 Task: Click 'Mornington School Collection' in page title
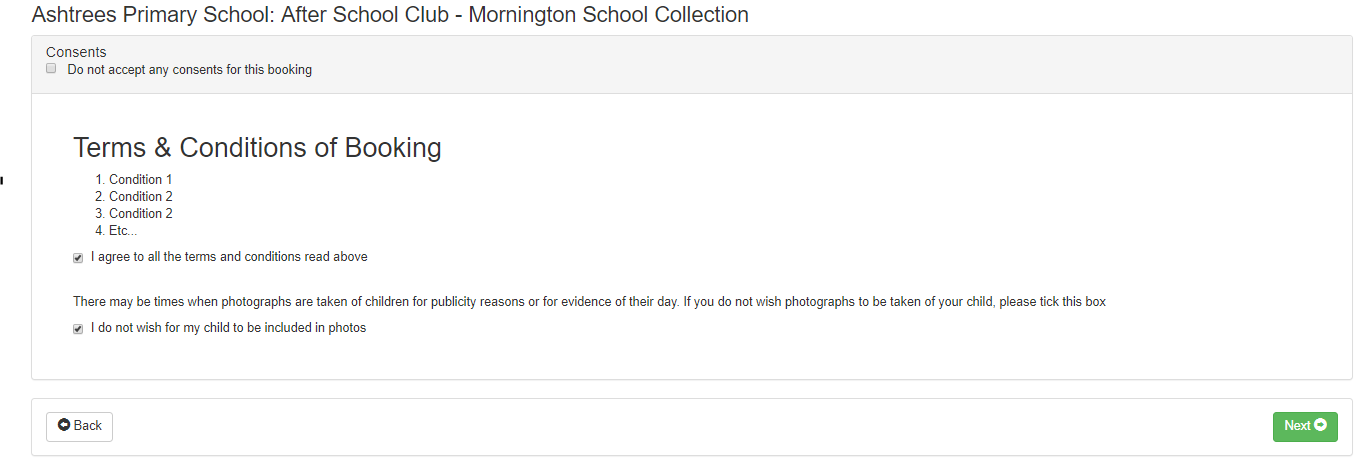tap(608, 15)
